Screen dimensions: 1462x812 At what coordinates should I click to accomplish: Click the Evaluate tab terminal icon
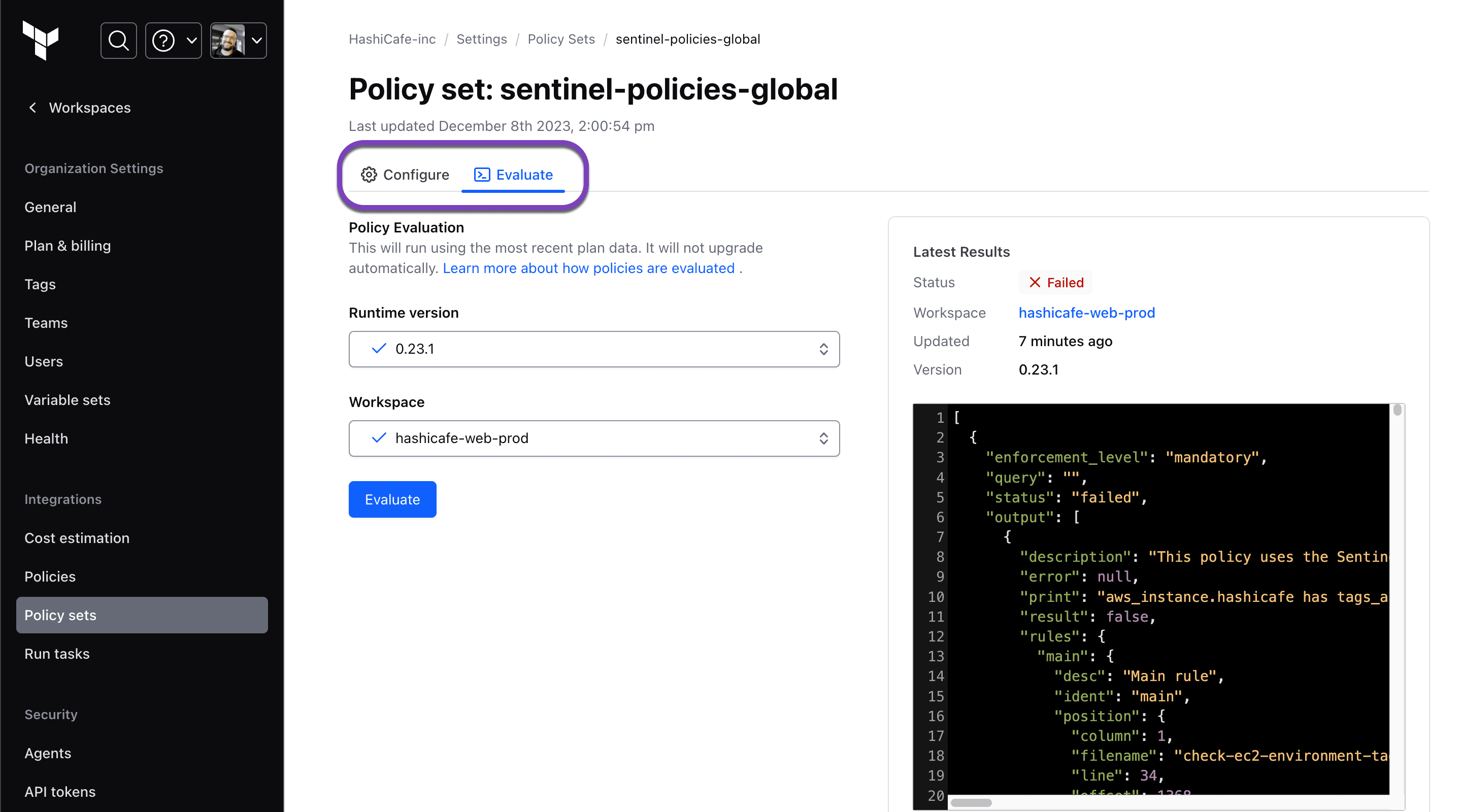[482, 175]
